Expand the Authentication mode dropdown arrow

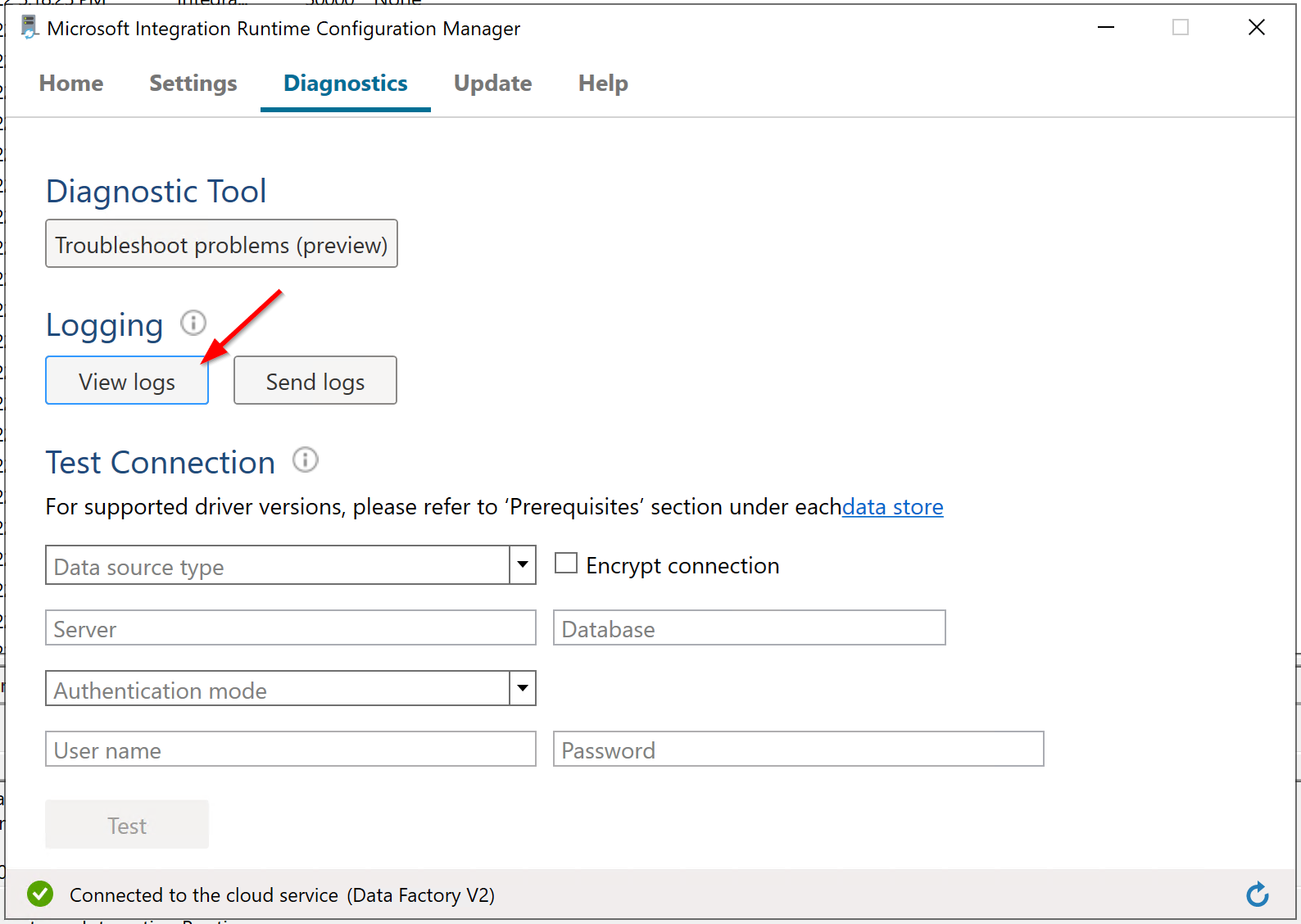(x=523, y=688)
